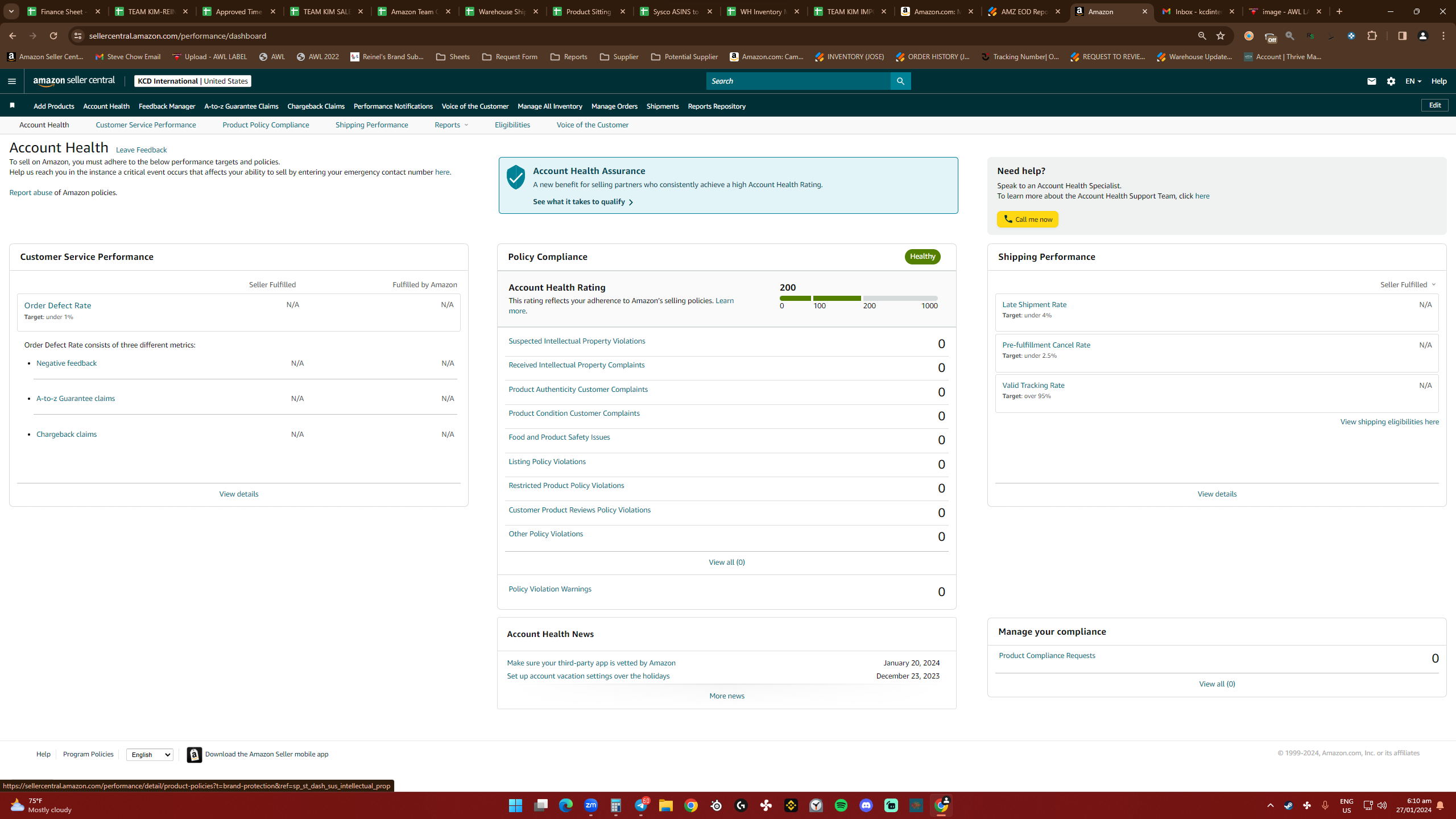Viewport: 1456px width, 819px height.
Task: Open the Chrome extensions puzzle icon
Action: point(1372,36)
